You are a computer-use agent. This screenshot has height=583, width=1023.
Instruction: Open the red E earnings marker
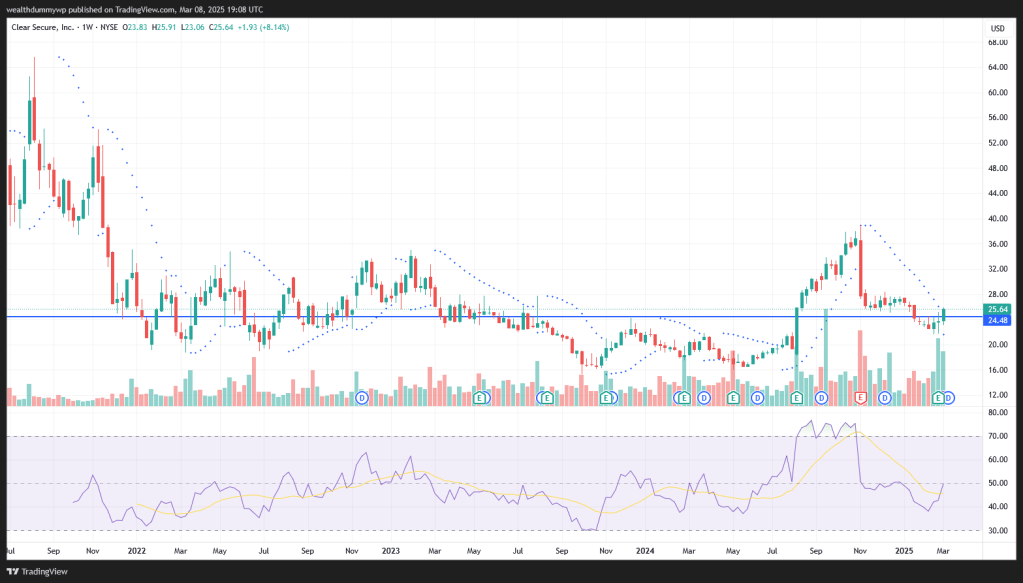coord(860,398)
